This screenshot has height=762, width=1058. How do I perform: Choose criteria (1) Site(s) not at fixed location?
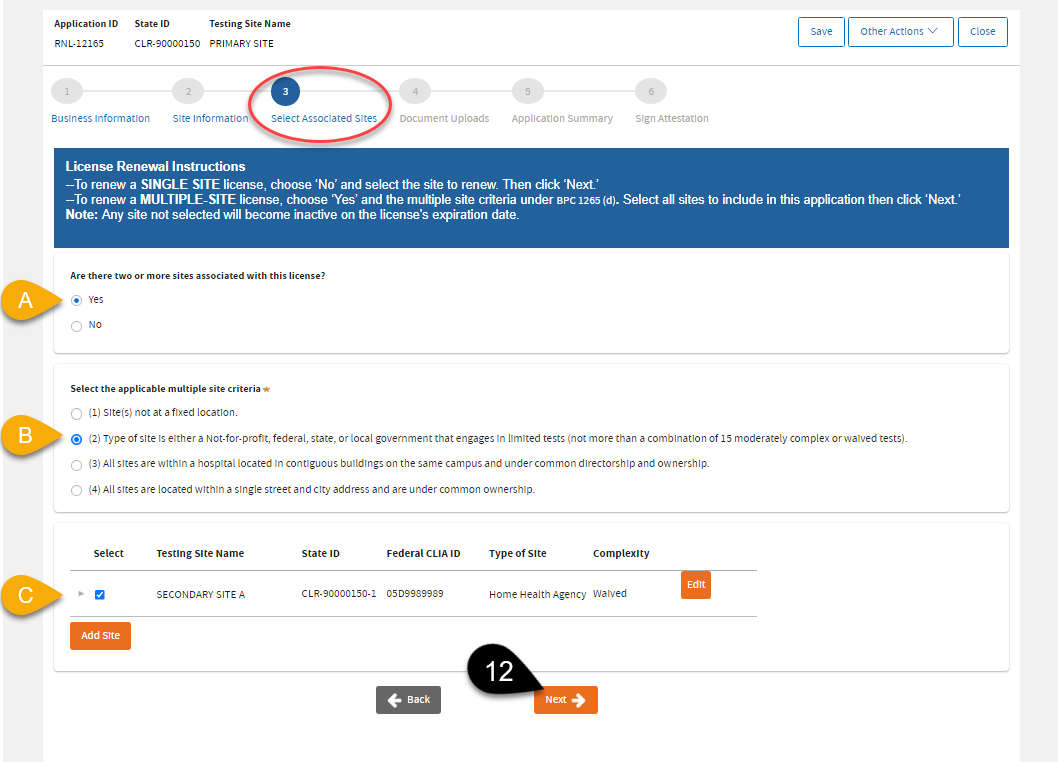pos(77,413)
